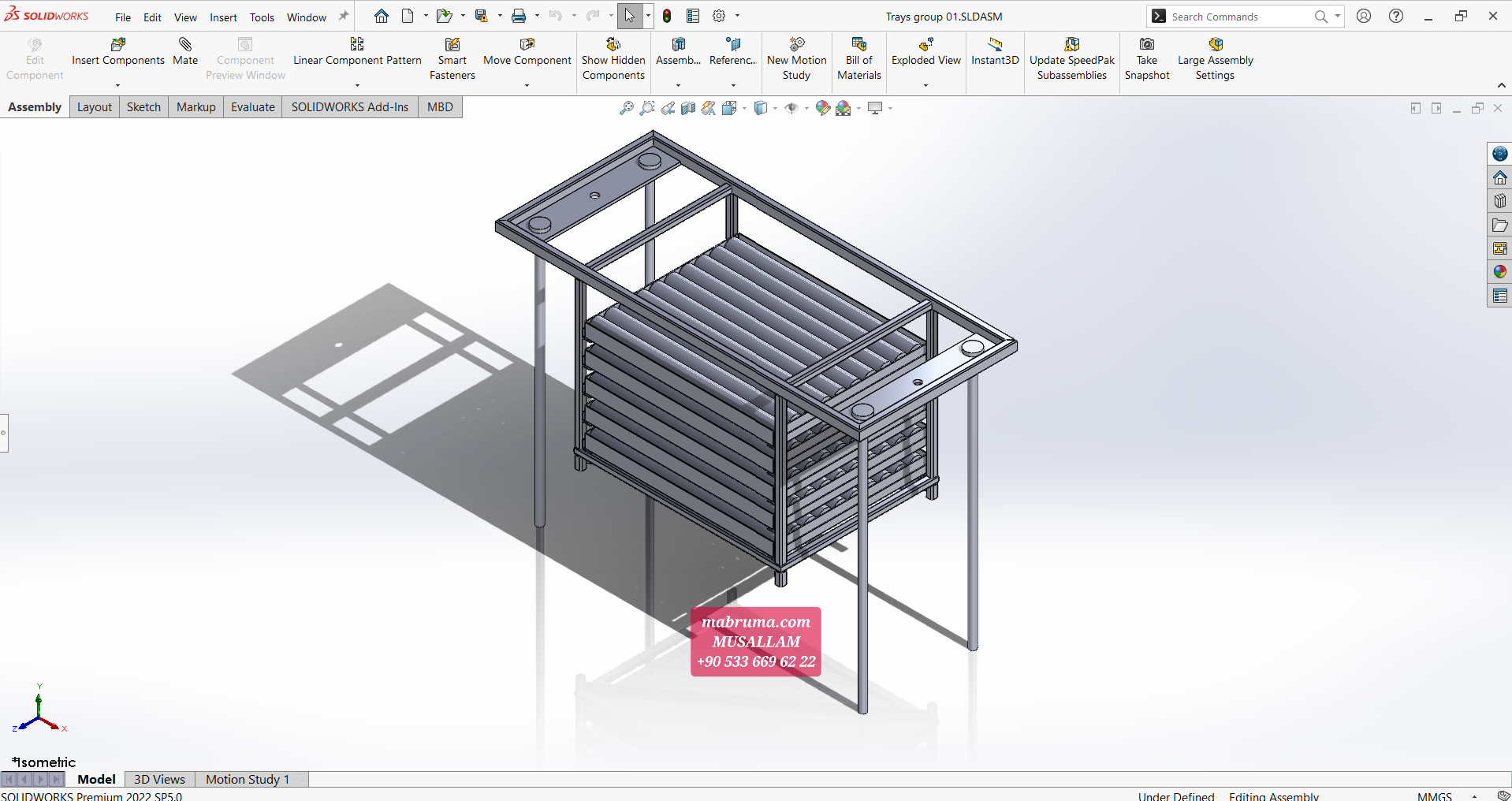Viewport: 1512px width, 801px height.
Task: Create a new document with New icon
Action: point(408,16)
